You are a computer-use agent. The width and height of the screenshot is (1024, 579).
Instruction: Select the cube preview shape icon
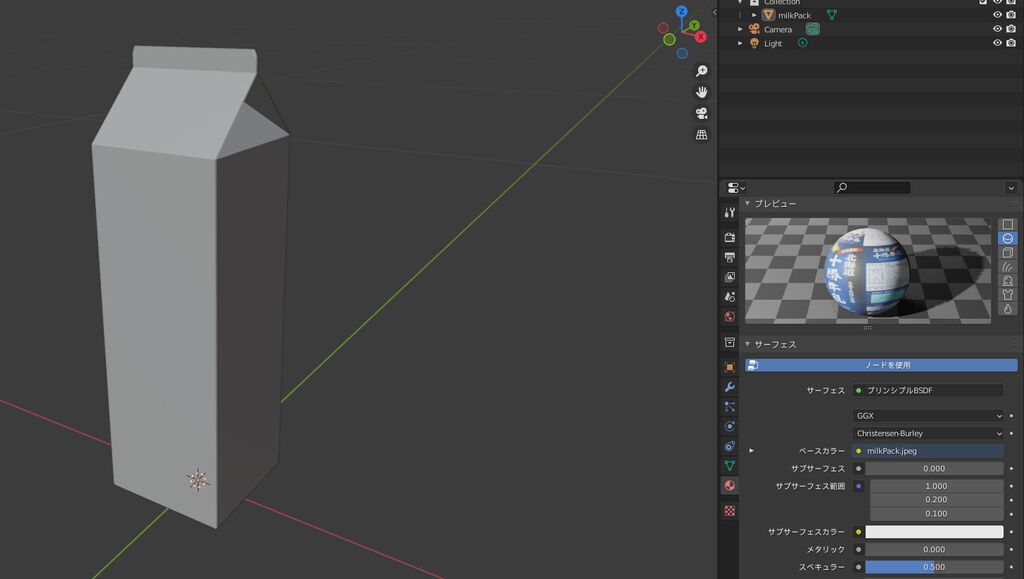1008,252
